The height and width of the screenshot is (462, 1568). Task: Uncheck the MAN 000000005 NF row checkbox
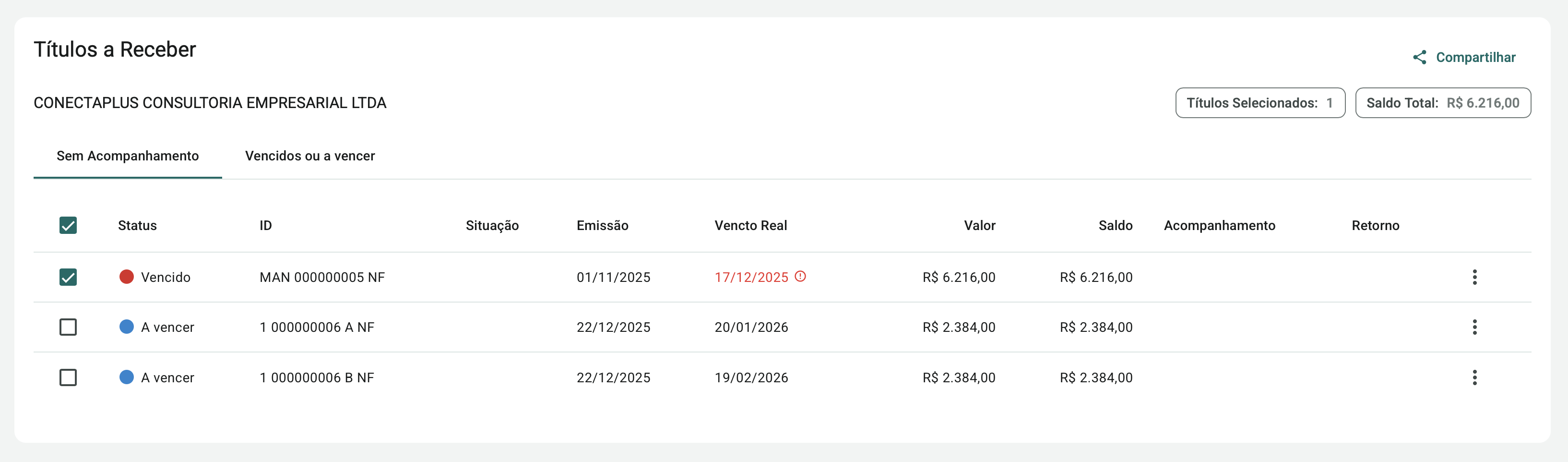(x=68, y=277)
